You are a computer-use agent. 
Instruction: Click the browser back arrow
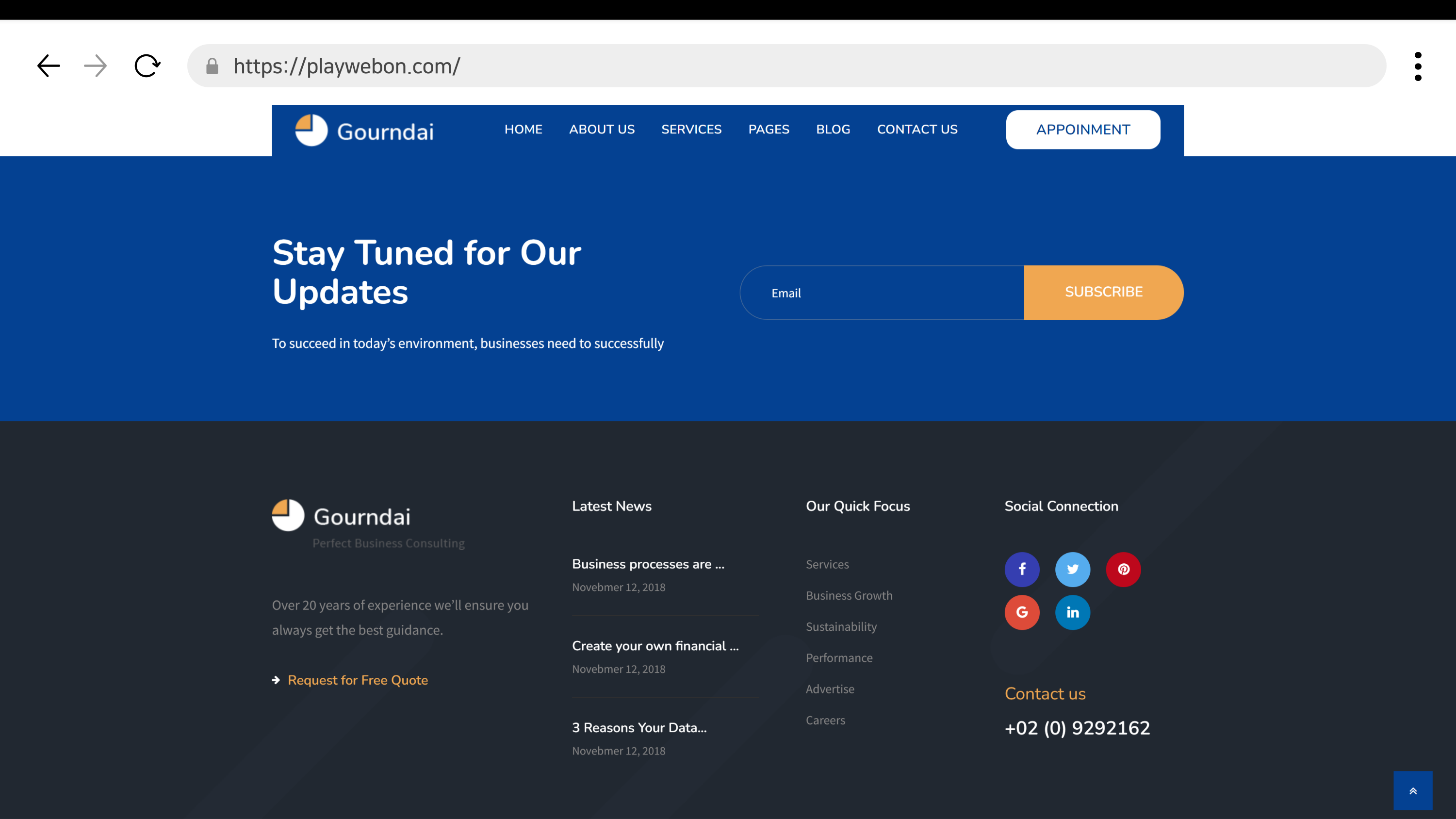49,66
